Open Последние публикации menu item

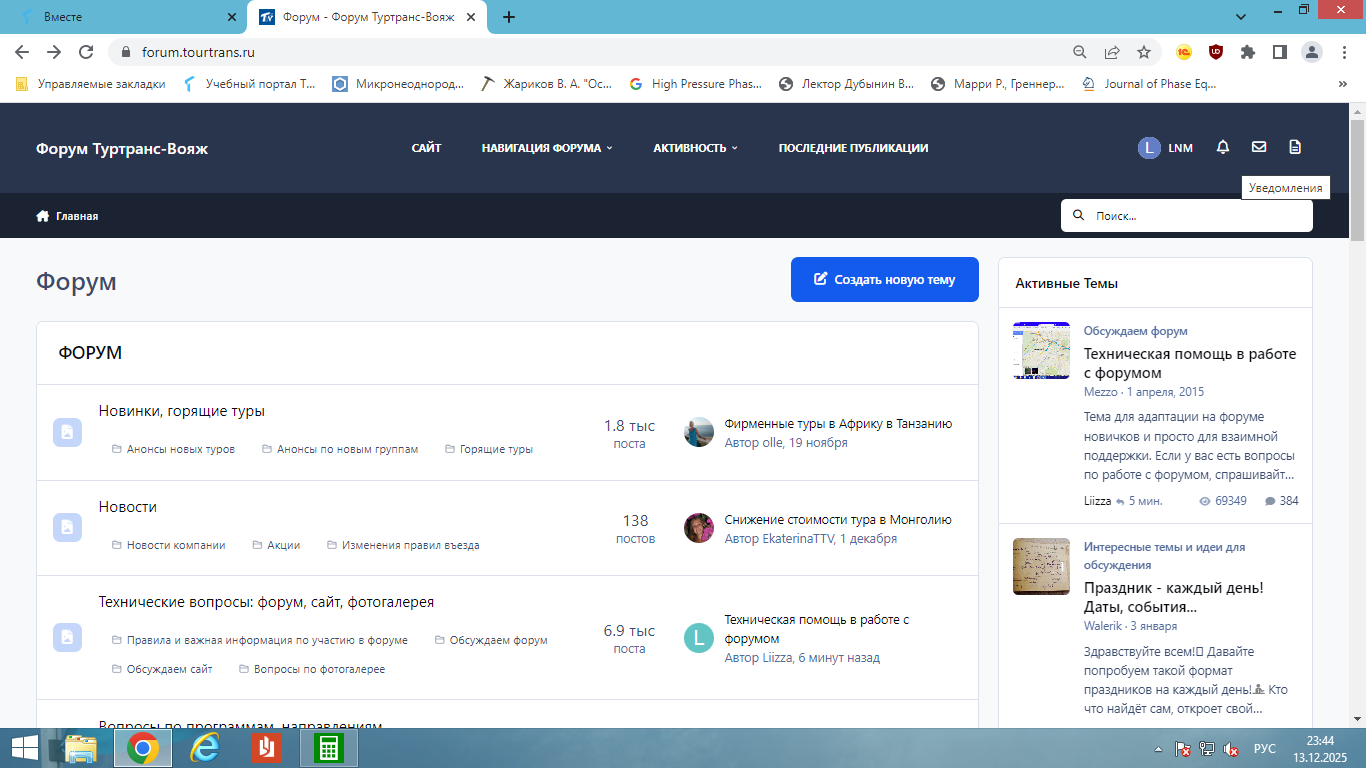(x=853, y=148)
